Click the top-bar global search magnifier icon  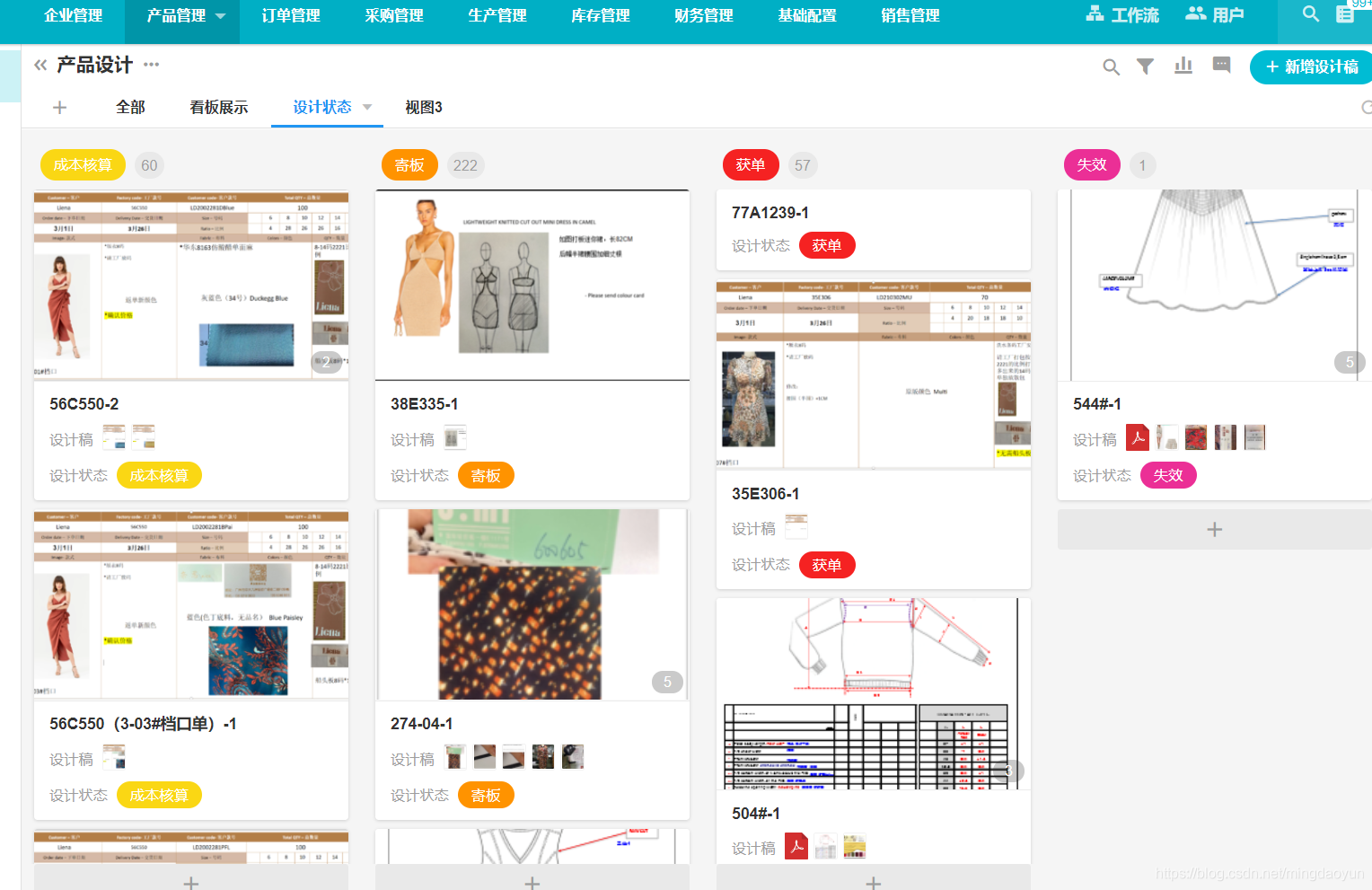pyautogui.click(x=1310, y=13)
